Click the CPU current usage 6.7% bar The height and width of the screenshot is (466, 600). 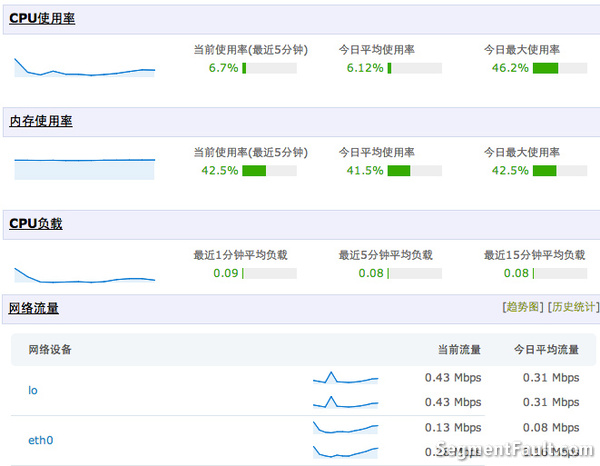coord(269,68)
